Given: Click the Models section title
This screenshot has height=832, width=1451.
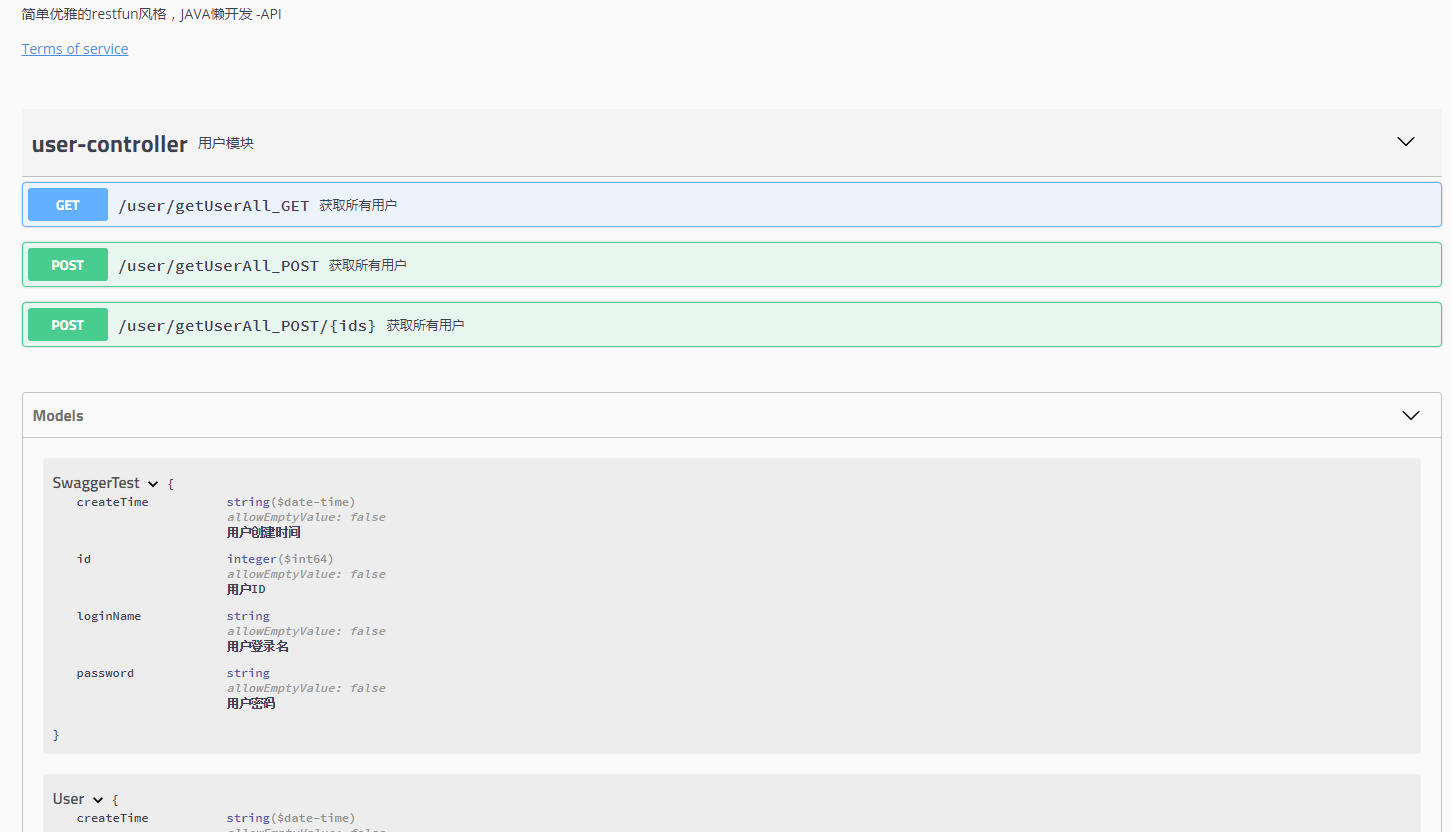Looking at the screenshot, I should pyautogui.click(x=58, y=416).
